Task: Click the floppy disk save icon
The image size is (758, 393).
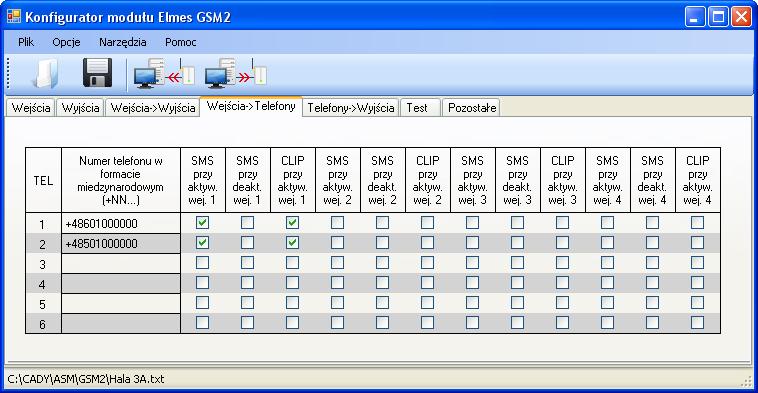Action: coord(97,73)
